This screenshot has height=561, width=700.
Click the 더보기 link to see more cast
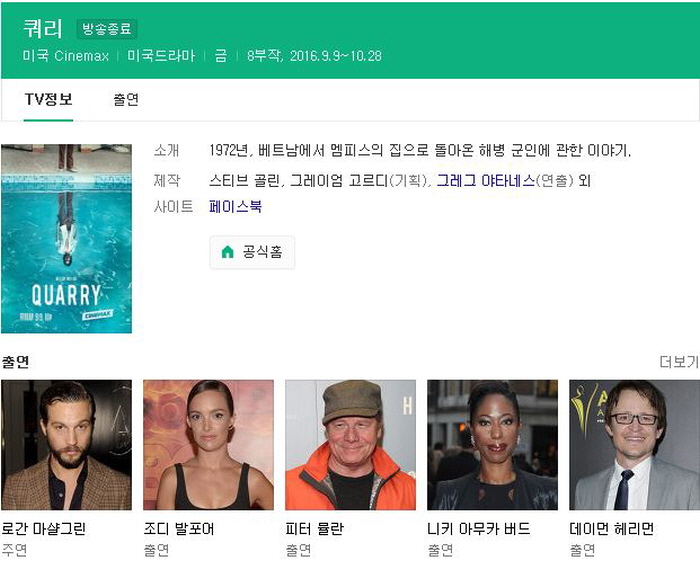679,362
